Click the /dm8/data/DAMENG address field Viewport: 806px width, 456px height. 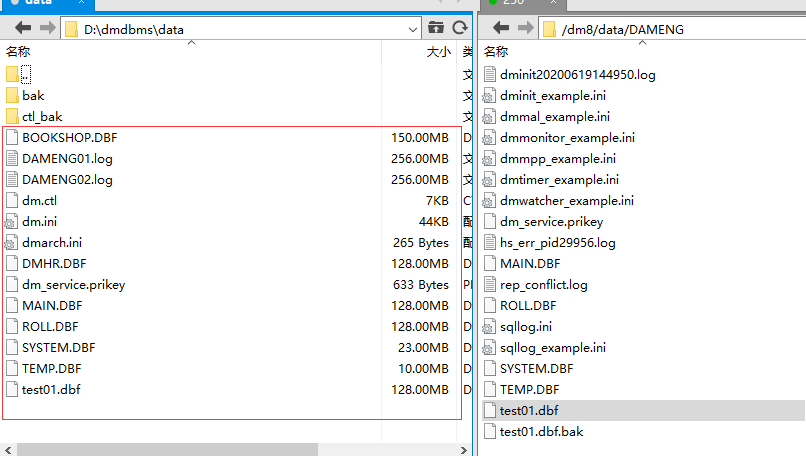(673, 29)
